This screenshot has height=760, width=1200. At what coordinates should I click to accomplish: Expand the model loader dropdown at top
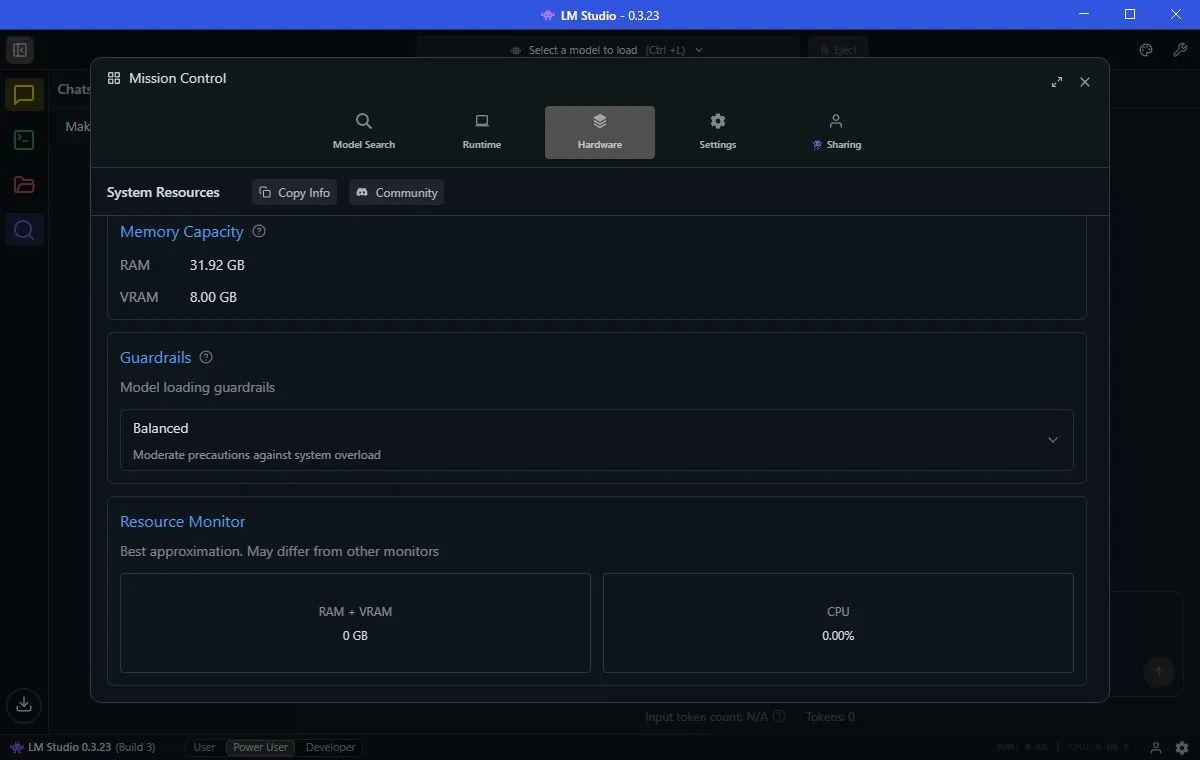(698, 49)
